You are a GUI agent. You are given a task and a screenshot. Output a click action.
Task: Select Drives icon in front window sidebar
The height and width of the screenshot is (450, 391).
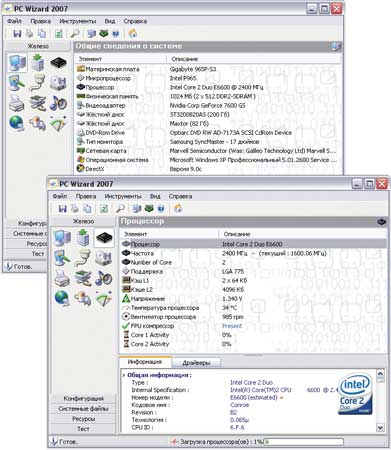[x=104, y=258]
